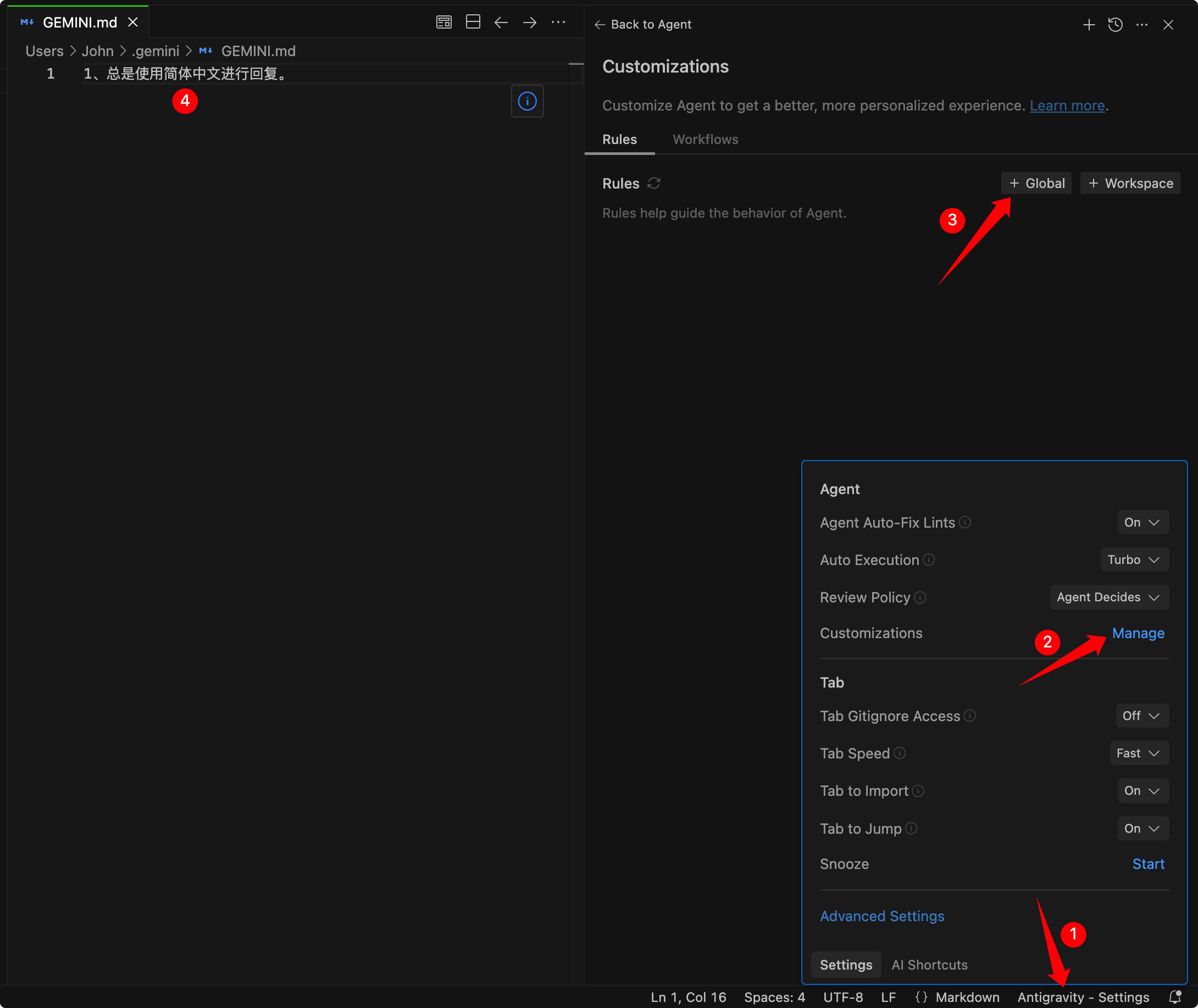This screenshot has width=1198, height=1008.
Task: Switch to the AI Shortcuts tab
Action: click(x=929, y=965)
